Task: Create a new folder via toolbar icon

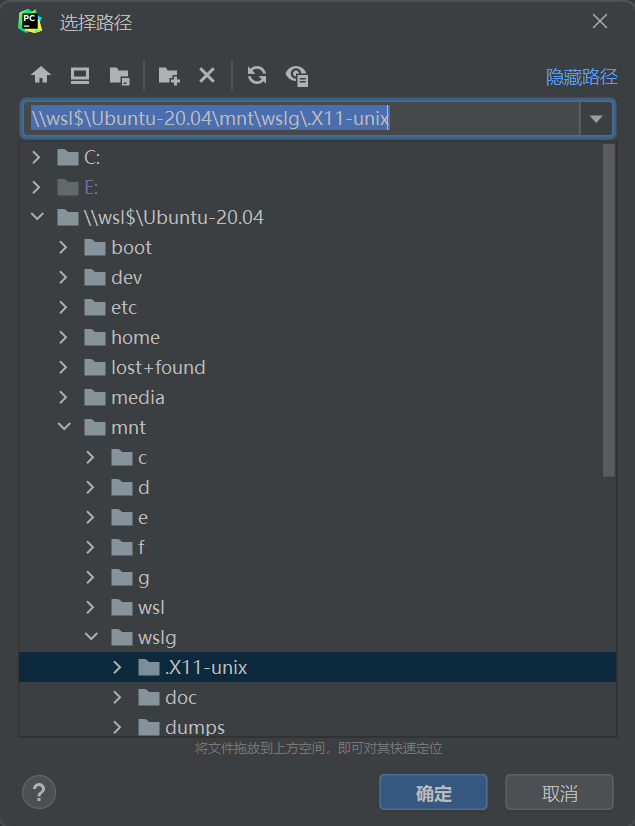Action: click(169, 76)
